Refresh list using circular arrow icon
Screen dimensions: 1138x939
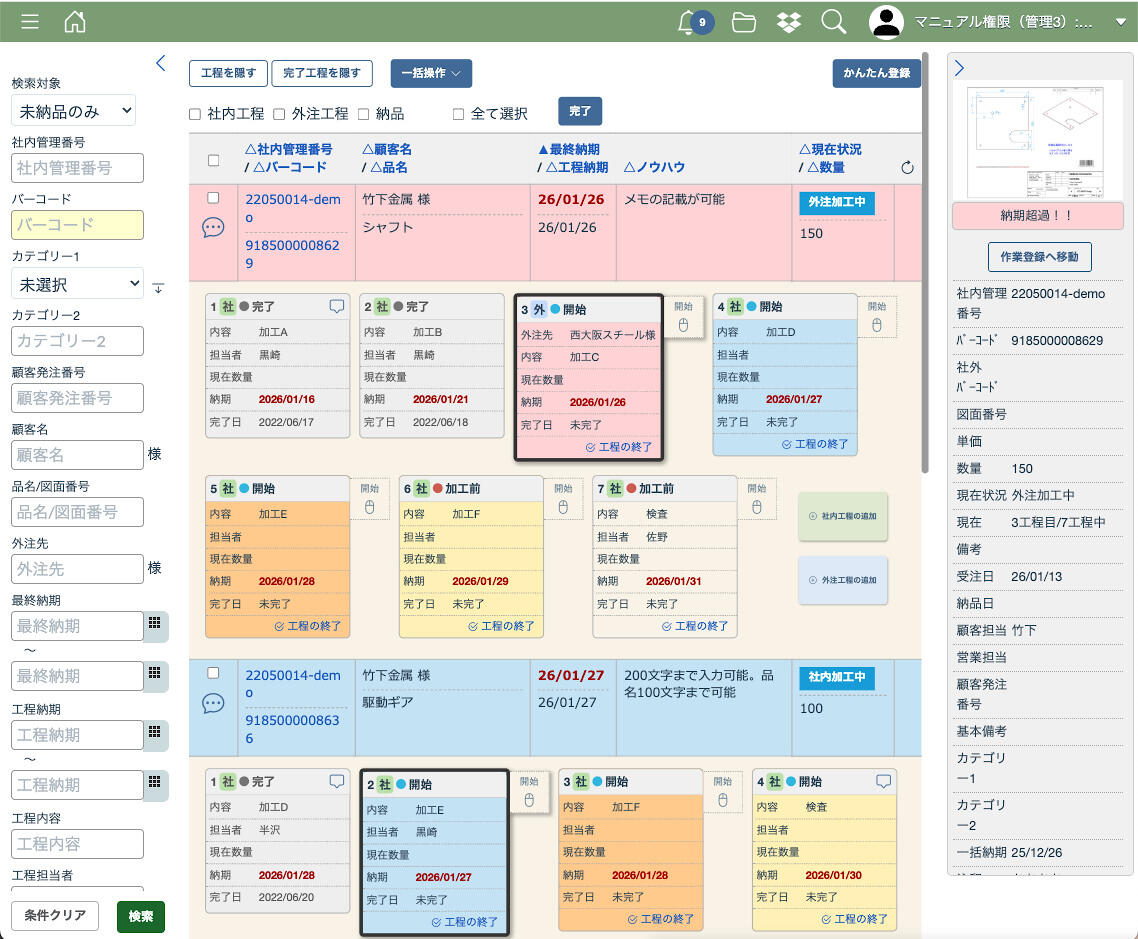coord(907,168)
